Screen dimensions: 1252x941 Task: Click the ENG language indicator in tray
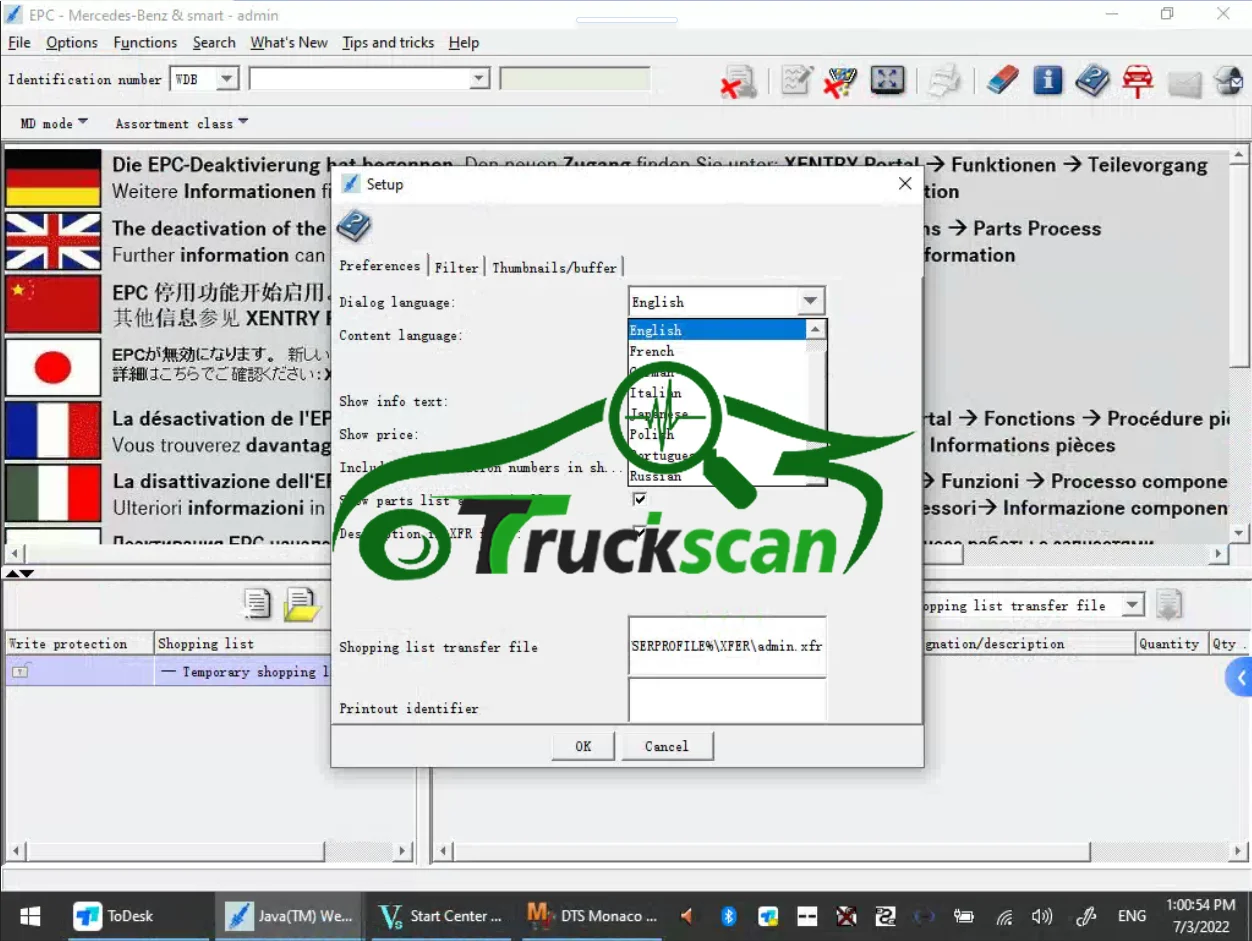click(x=1132, y=916)
